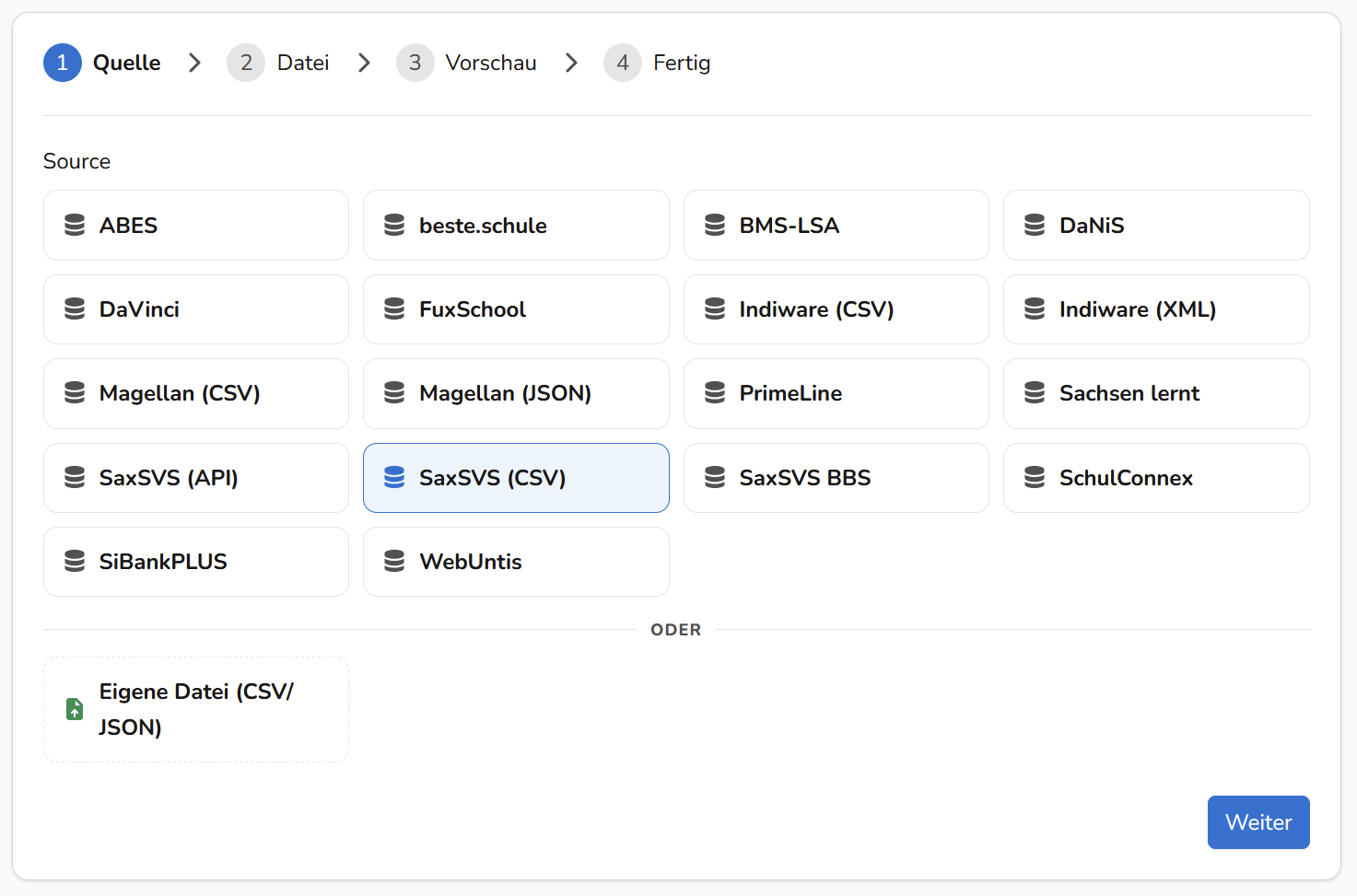Click the PrimeLine database icon
The width and height of the screenshot is (1357, 896).
[x=715, y=393]
